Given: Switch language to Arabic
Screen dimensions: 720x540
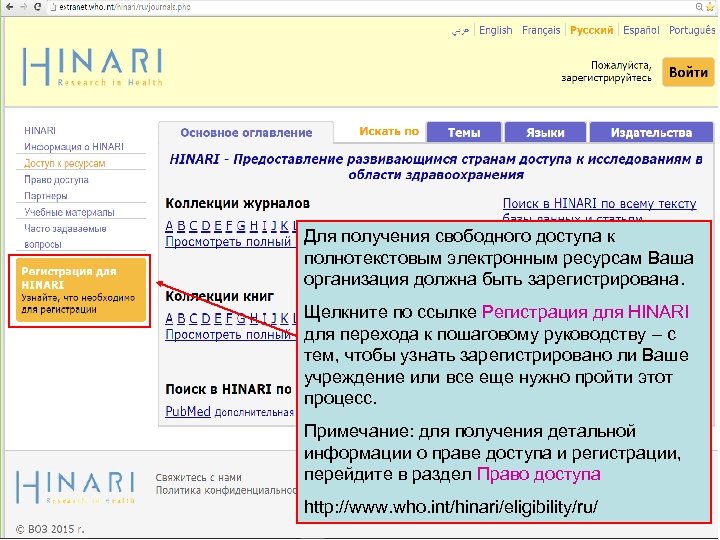Looking at the screenshot, I should pyautogui.click(x=460, y=30).
